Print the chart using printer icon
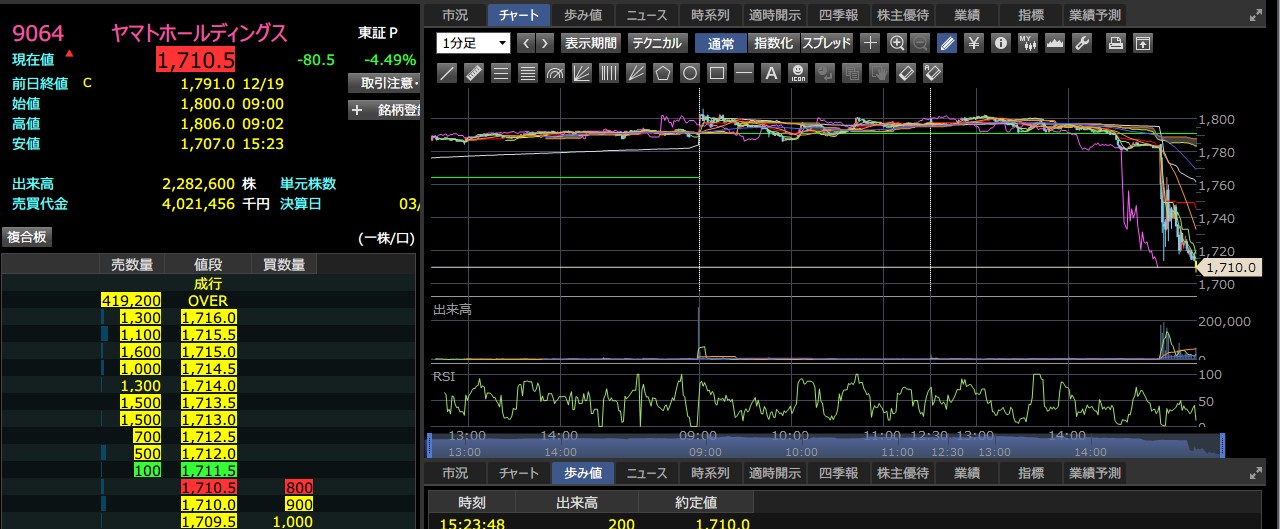 1116,43
